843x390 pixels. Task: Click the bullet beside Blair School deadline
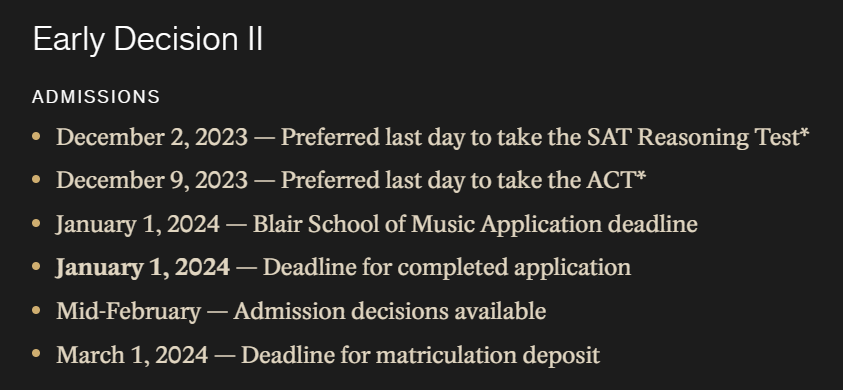tap(36, 223)
